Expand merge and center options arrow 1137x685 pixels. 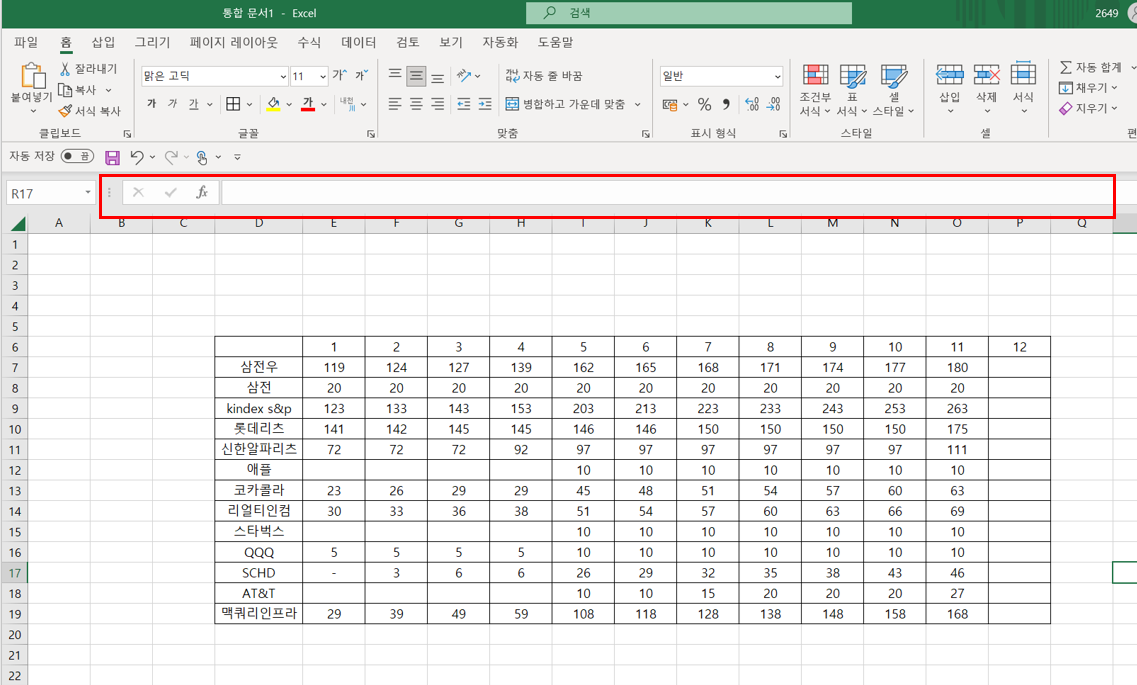click(x=637, y=104)
